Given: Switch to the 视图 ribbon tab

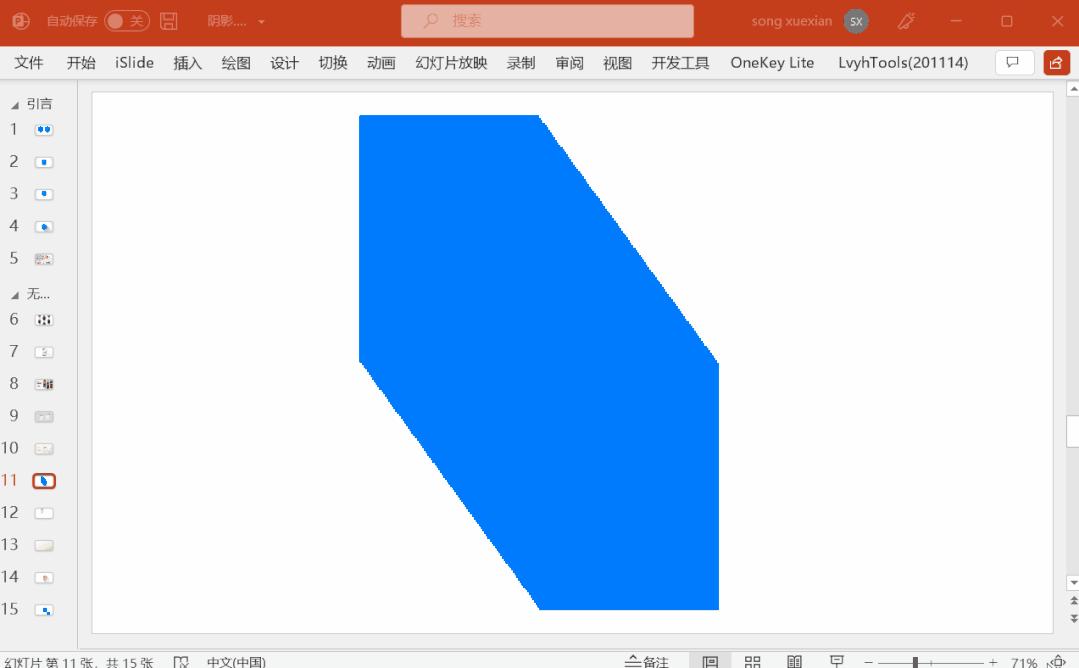Looking at the screenshot, I should [617, 62].
